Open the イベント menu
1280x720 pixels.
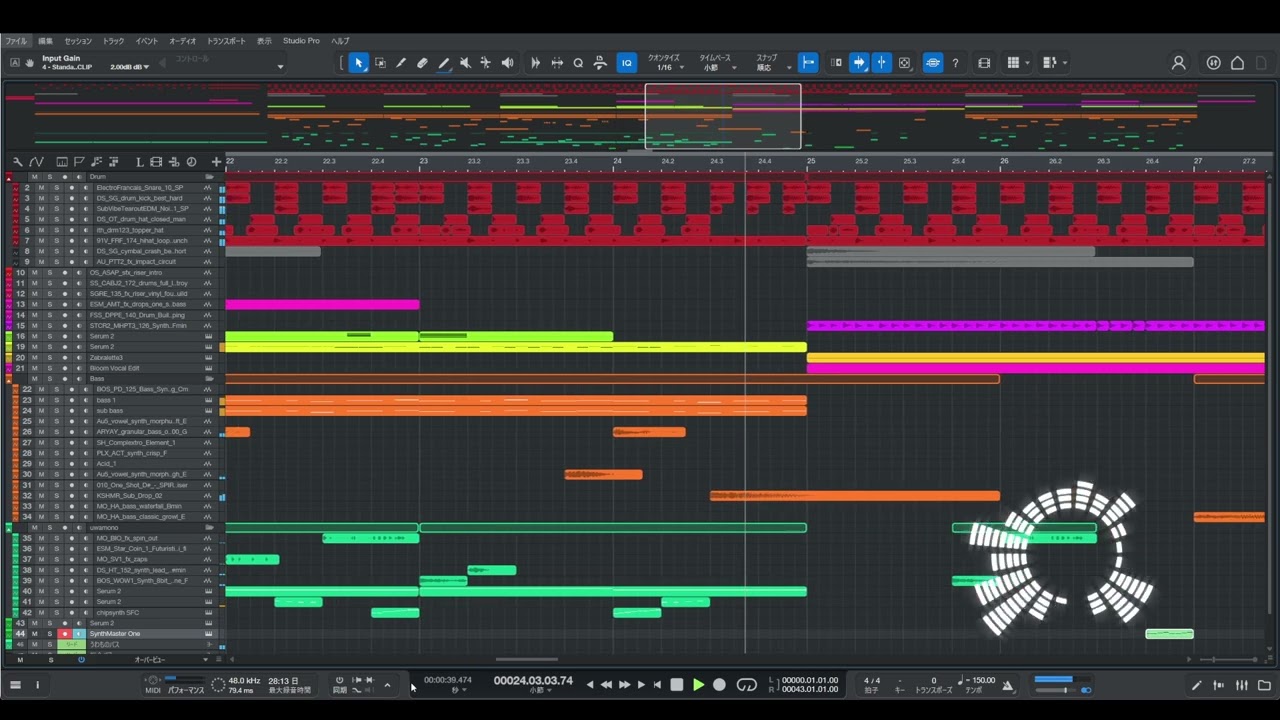pyautogui.click(x=146, y=41)
